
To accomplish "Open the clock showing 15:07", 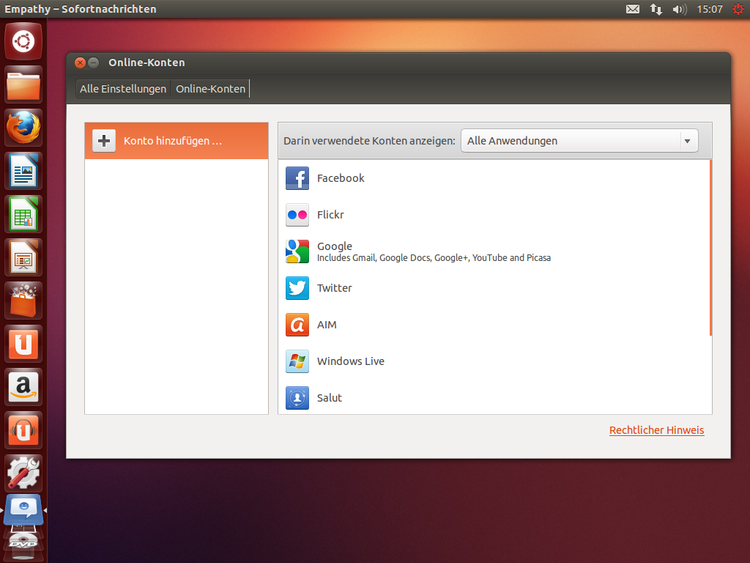I will pos(710,9).
